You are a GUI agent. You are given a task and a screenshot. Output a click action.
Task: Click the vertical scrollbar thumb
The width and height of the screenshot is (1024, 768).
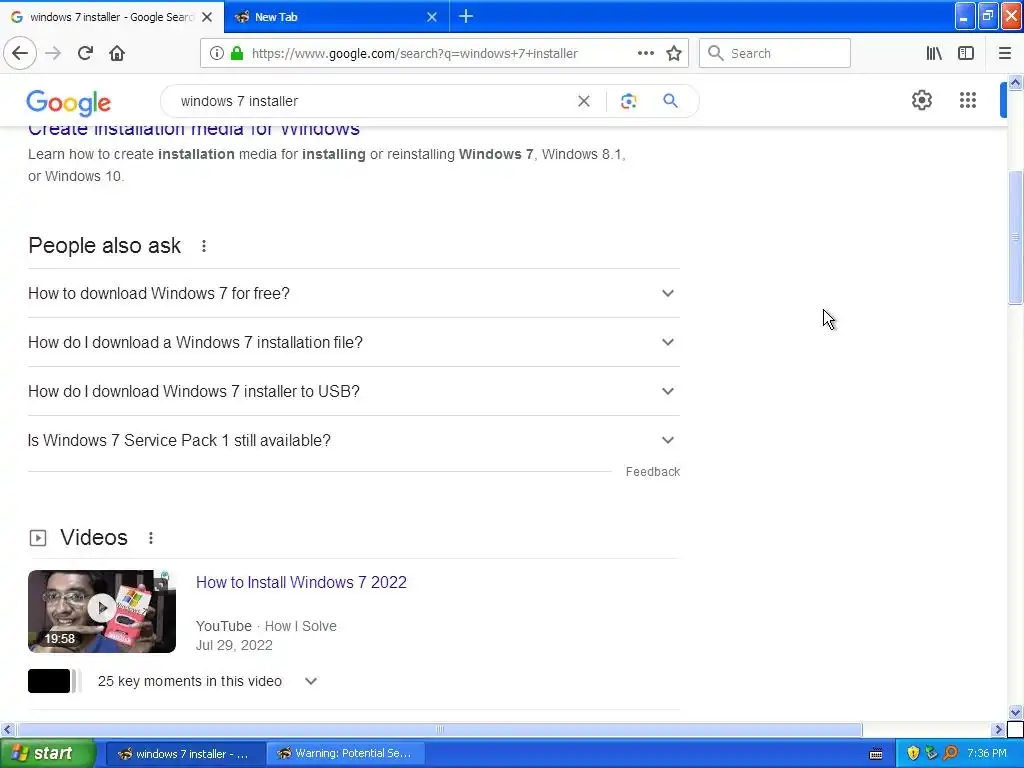1015,238
